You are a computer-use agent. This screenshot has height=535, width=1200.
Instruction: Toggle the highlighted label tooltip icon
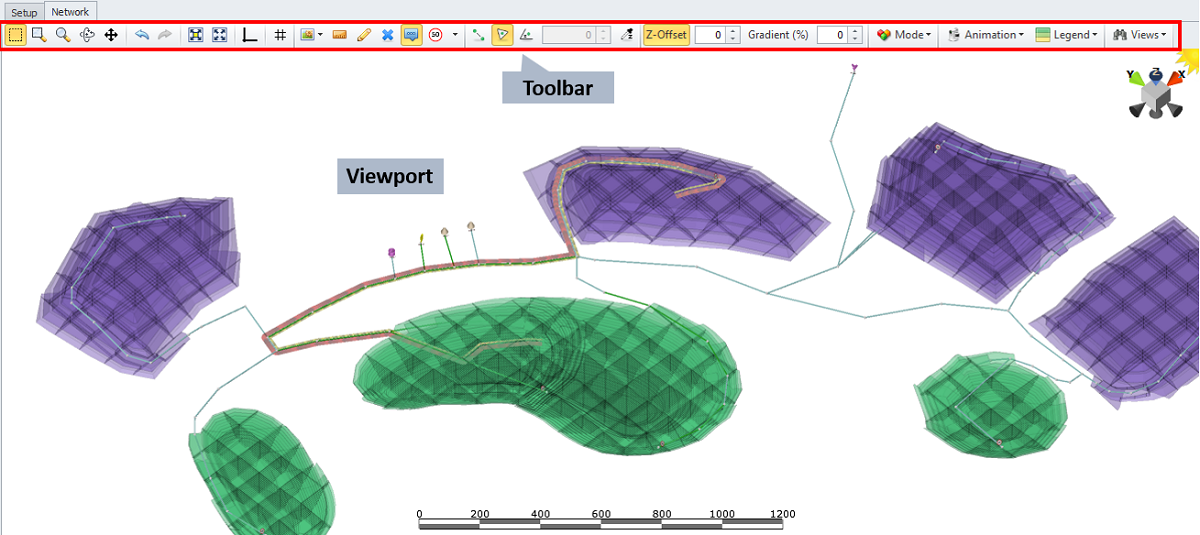click(x=411, y=35)
